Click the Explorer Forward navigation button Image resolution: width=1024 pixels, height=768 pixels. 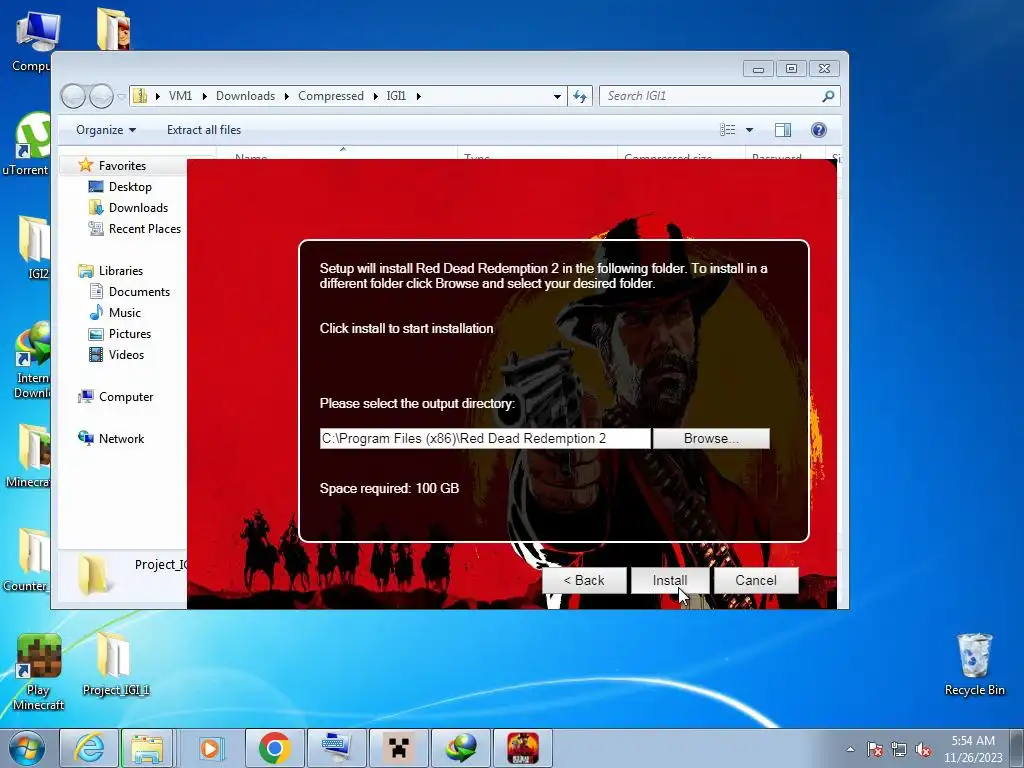coord(101,97)
